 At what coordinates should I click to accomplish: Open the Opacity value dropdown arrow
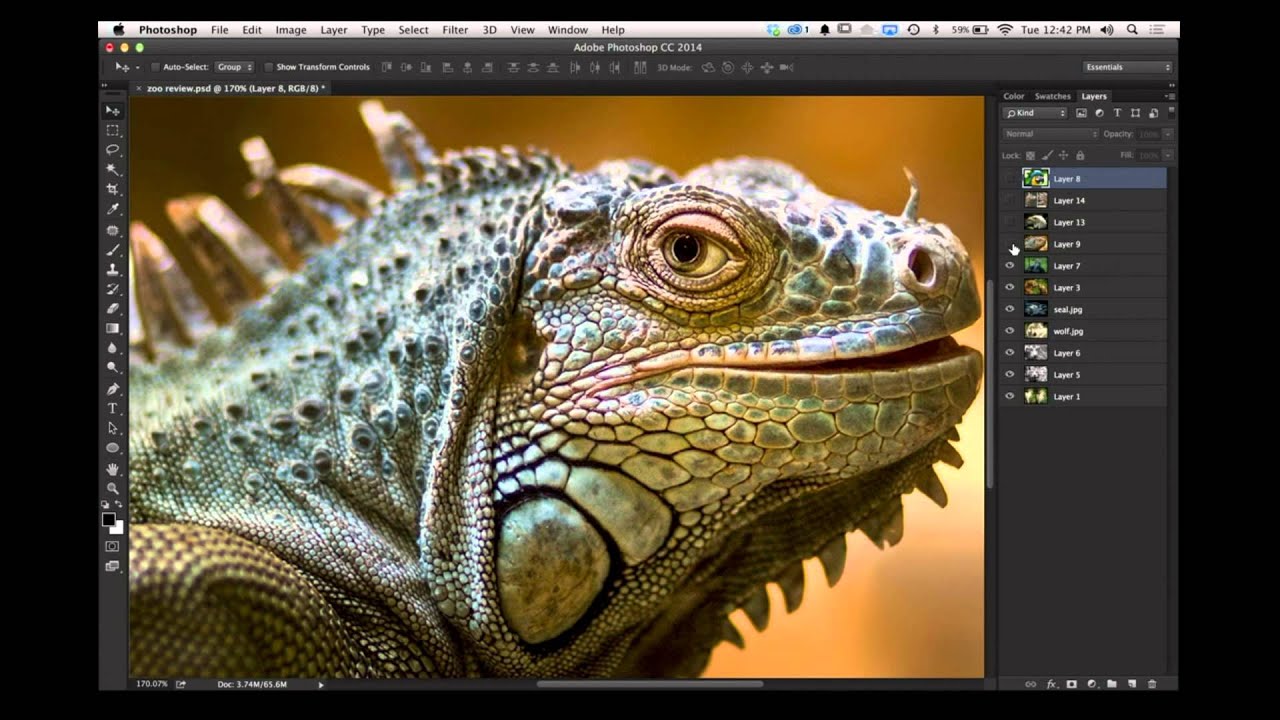coord(1167,134)
